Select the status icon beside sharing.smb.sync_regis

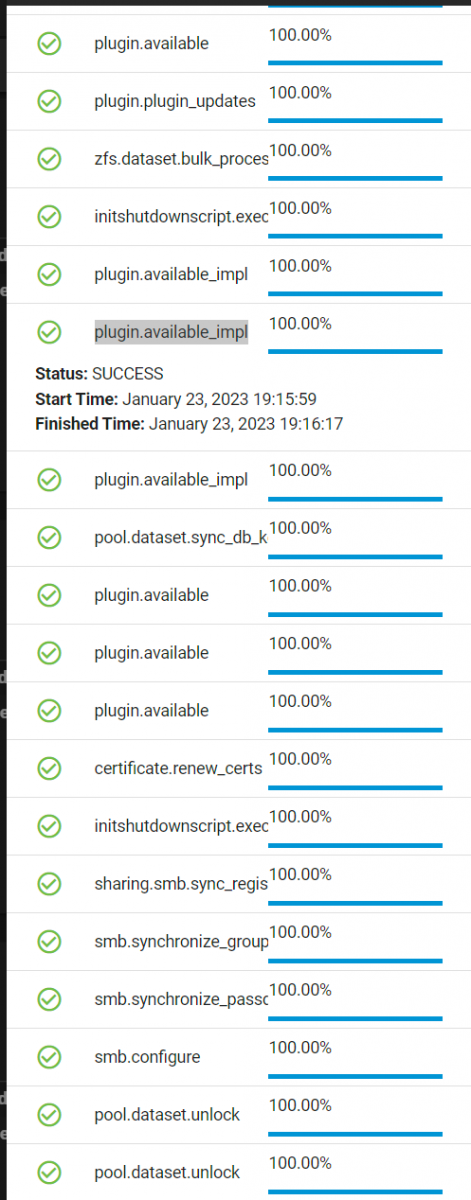[49, 883]
